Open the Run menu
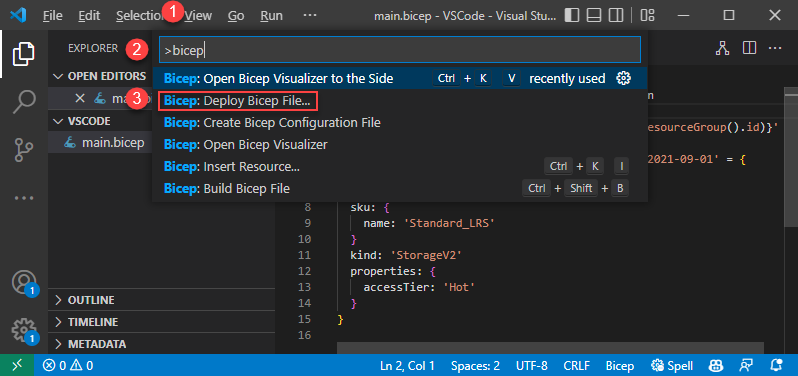The width and height of the screenshot is (798, 376). [272, 16]
